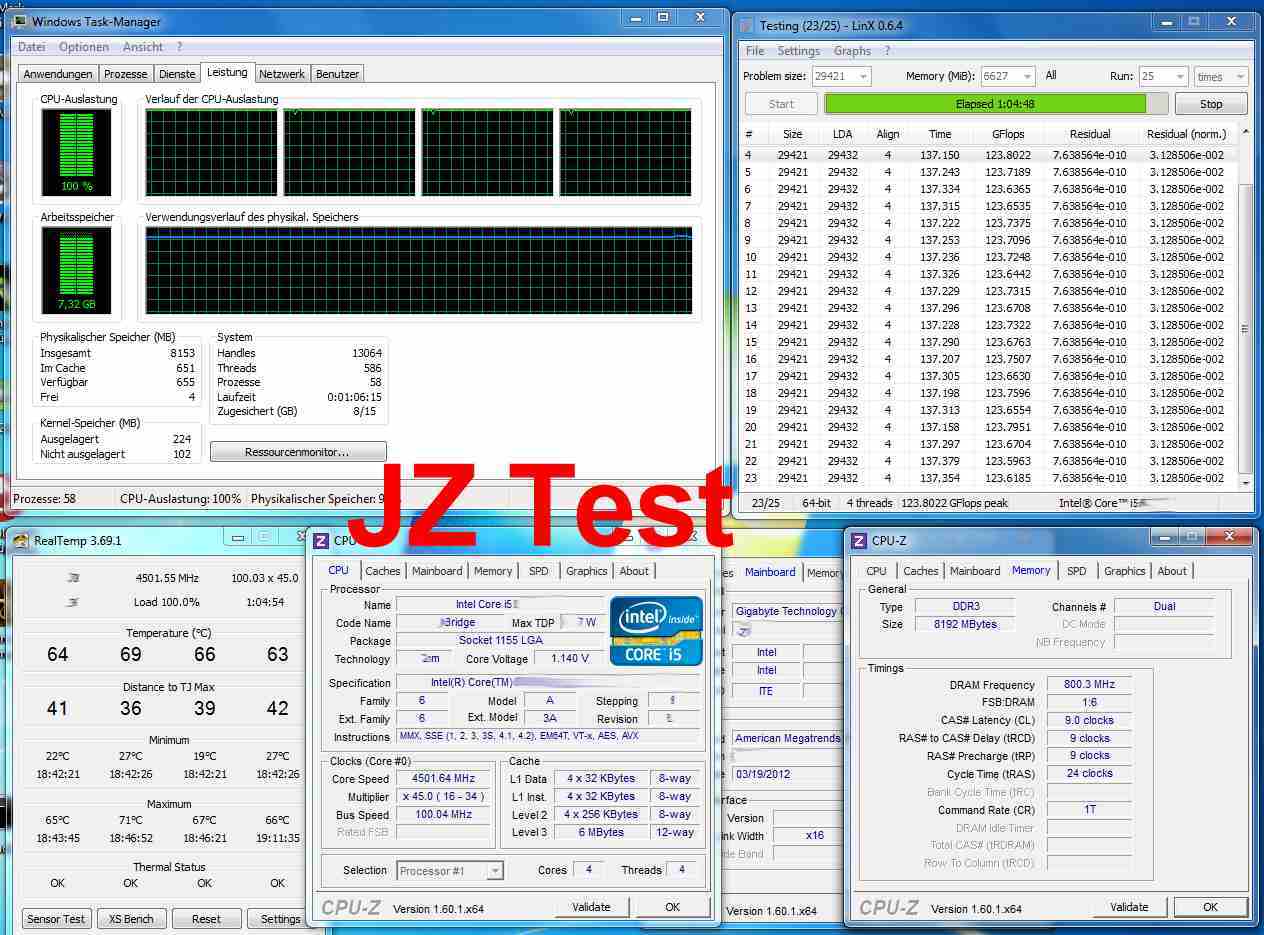Click Bus Speed 100.04 MHz field in CPU-Z
1264x935 pixels.
(x=444, y=815)
